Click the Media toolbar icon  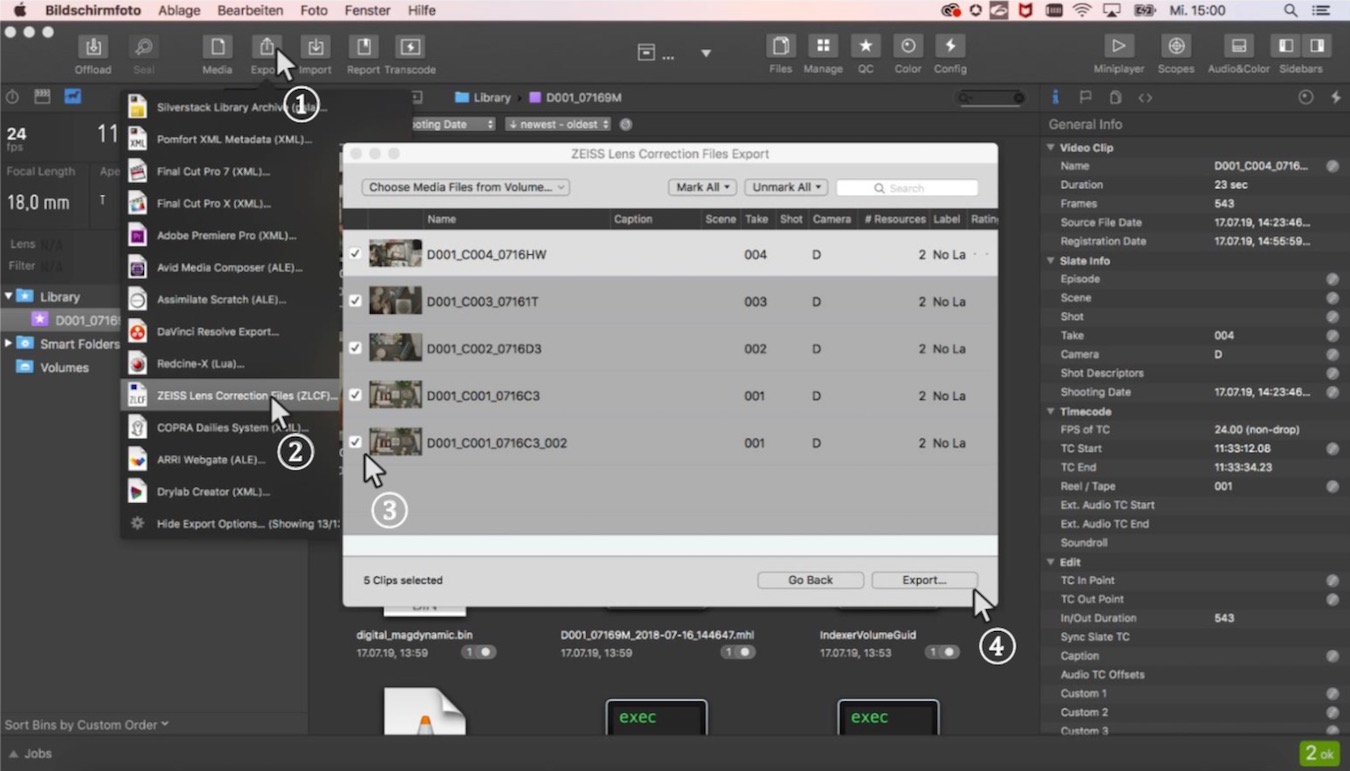pos(217,47)
